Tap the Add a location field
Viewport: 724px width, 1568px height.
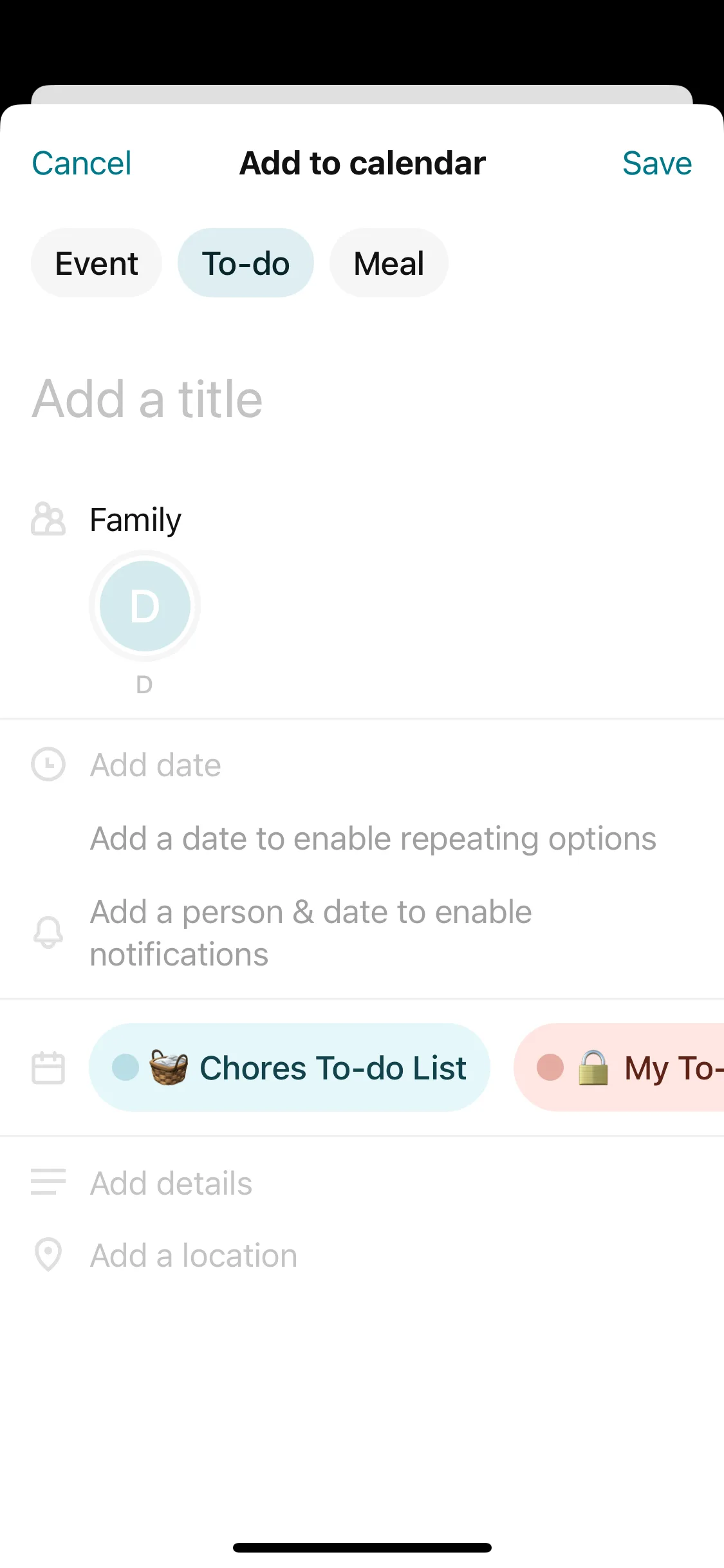194,1256
